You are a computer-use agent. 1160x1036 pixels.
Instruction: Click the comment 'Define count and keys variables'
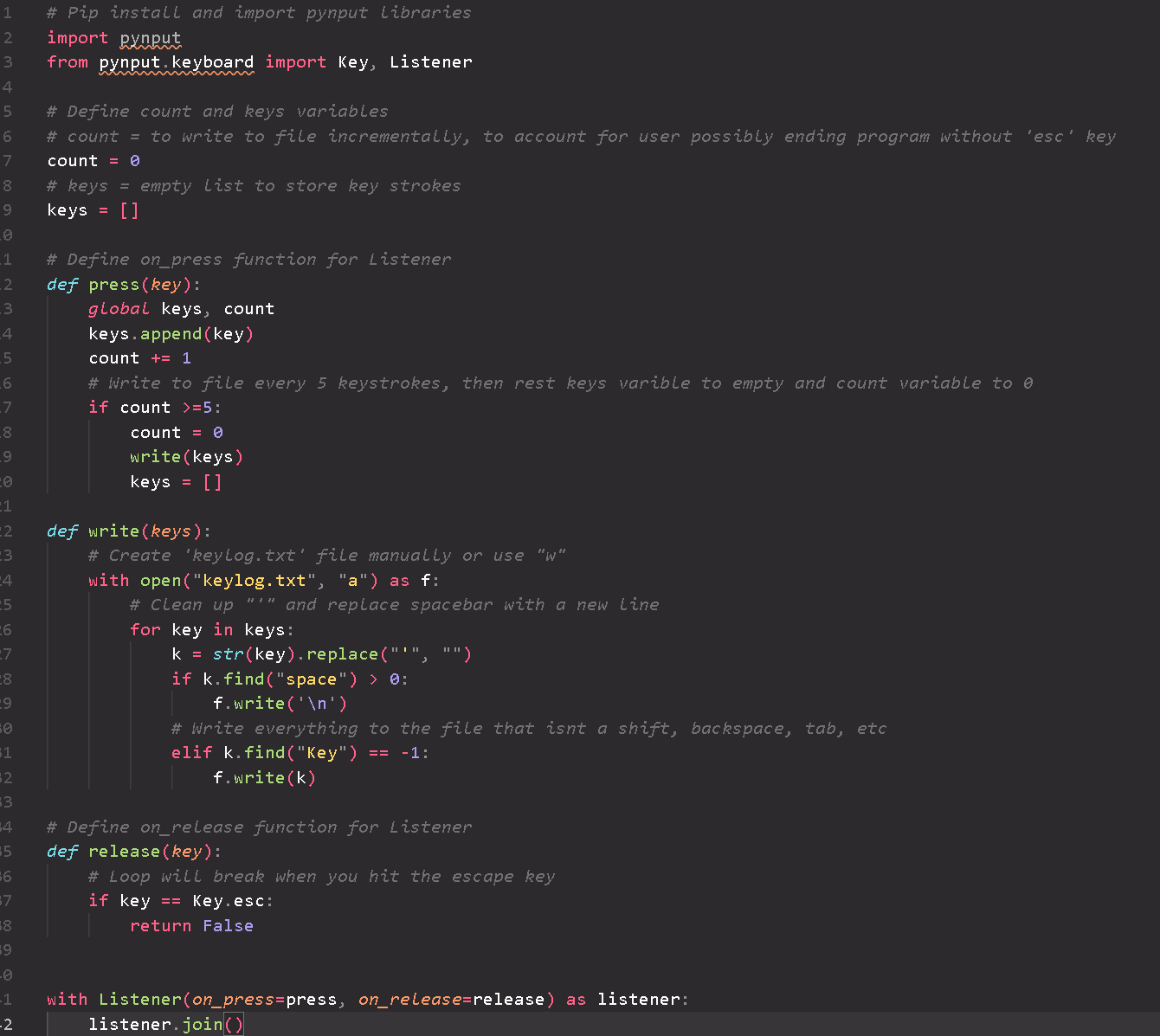coord(217,112)
